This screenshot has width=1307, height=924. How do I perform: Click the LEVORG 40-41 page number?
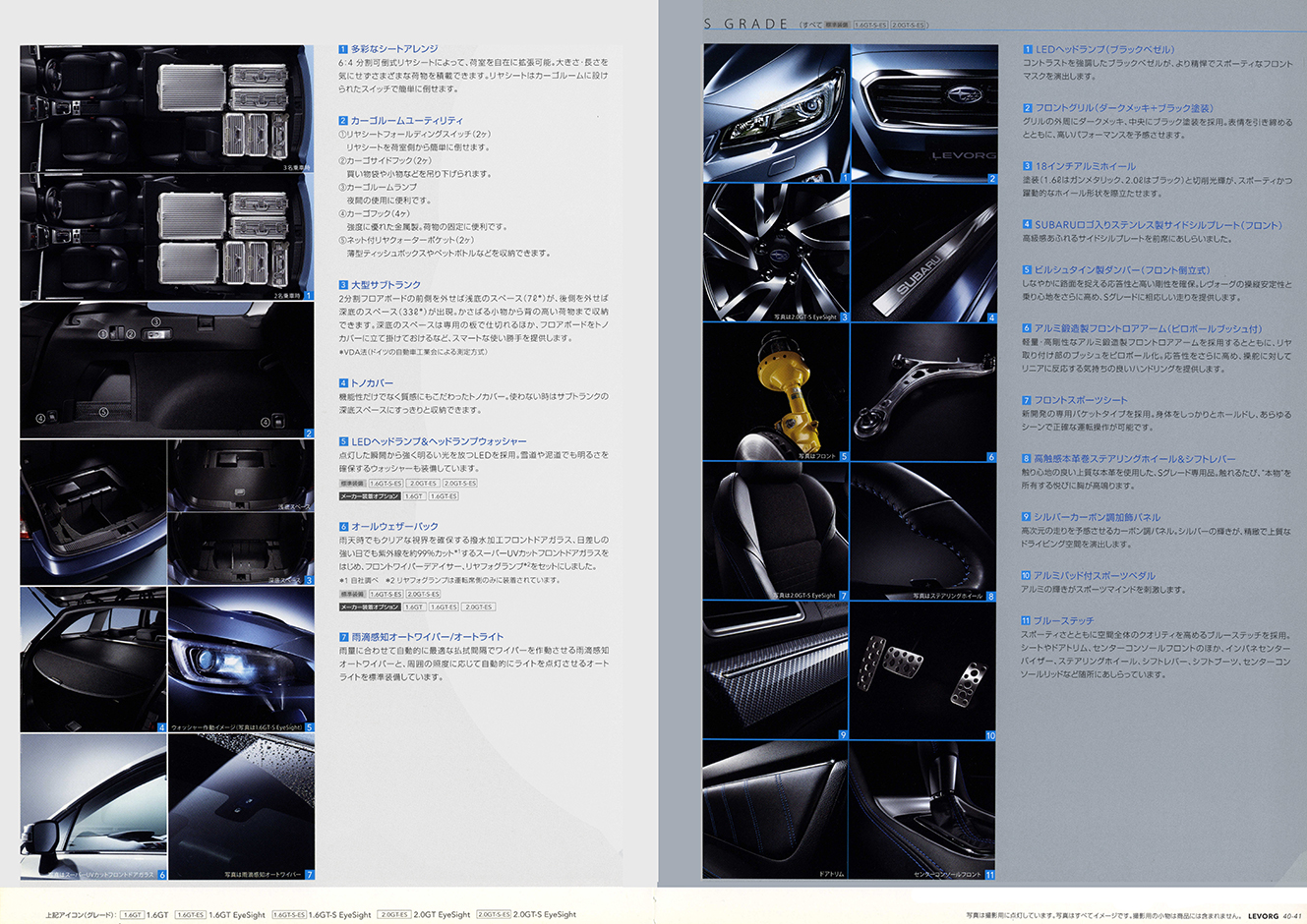click(1274, 915)
